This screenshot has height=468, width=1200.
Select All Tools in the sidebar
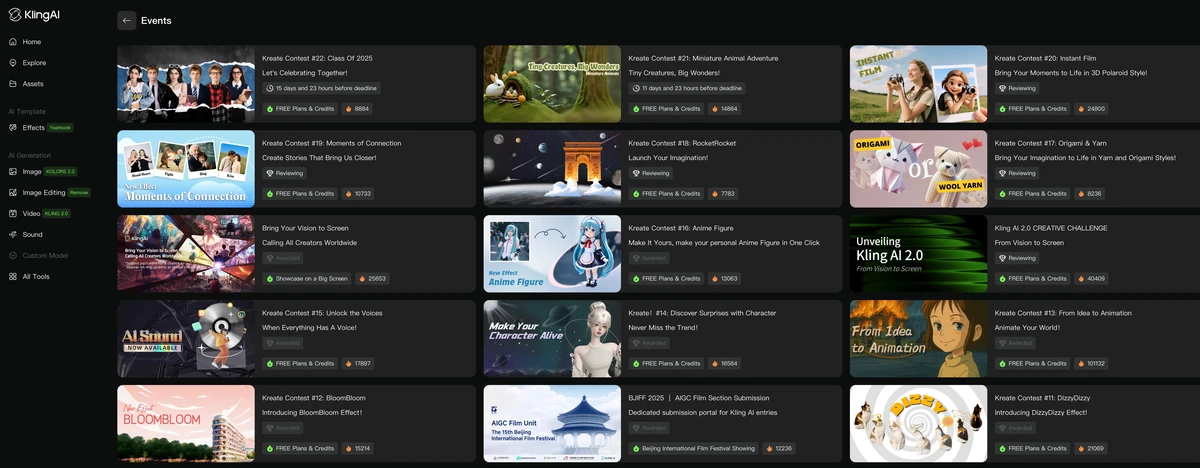coord(36,277)
